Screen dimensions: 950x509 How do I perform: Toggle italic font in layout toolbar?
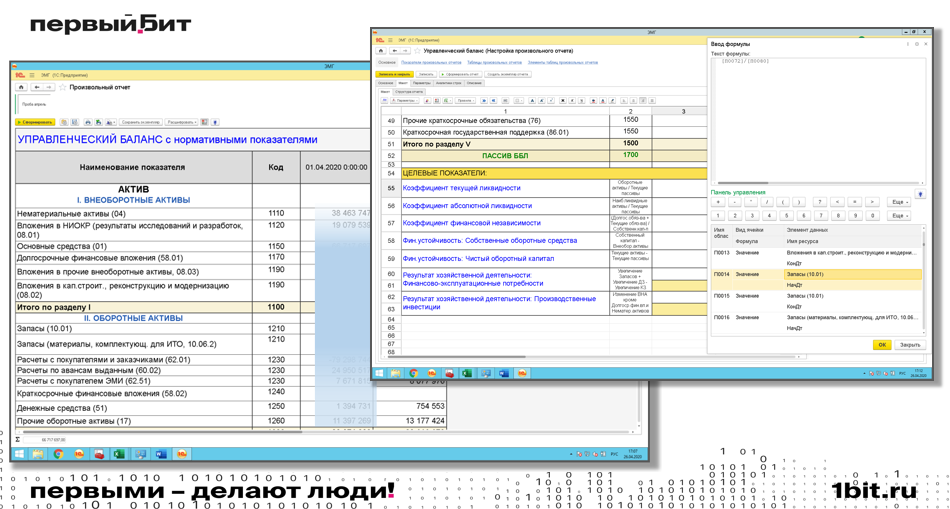pos(572,101)
